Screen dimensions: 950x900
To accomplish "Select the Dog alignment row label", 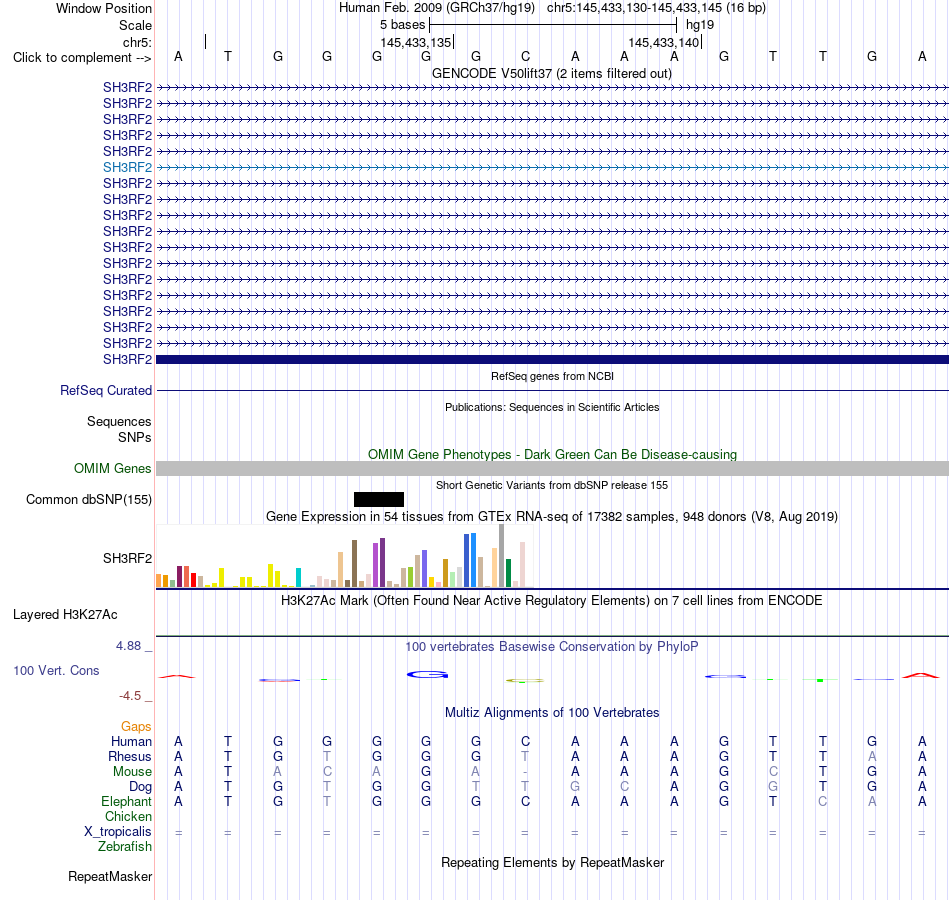I will pyautogui.click(x=141, y=787).
